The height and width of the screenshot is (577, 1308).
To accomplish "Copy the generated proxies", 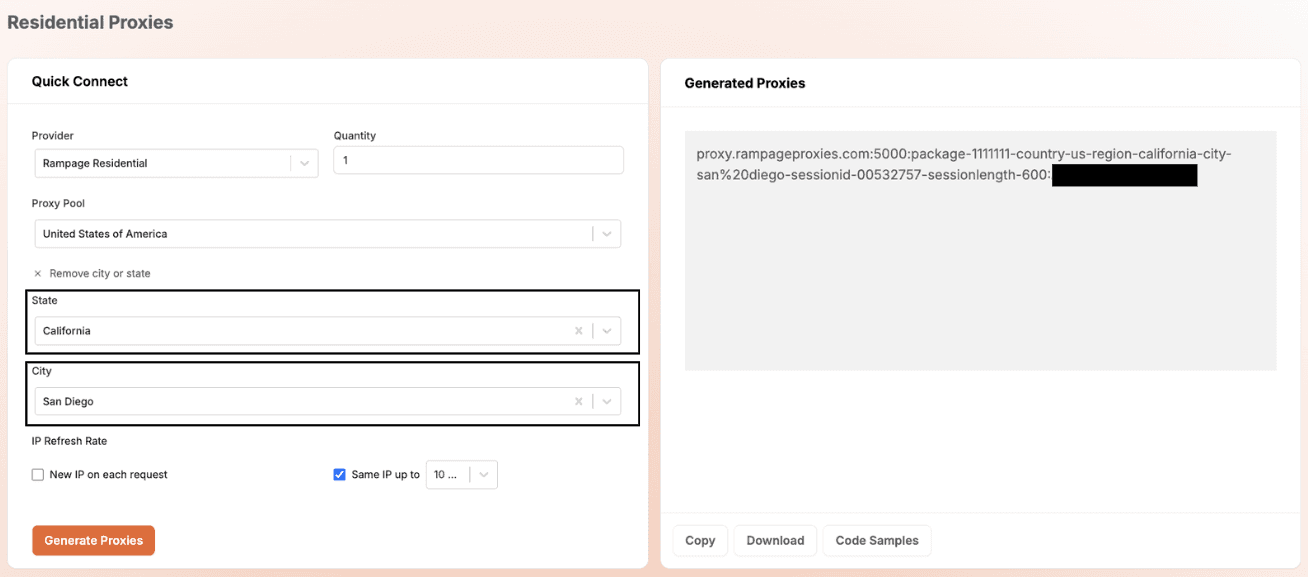I will [700, 541].
